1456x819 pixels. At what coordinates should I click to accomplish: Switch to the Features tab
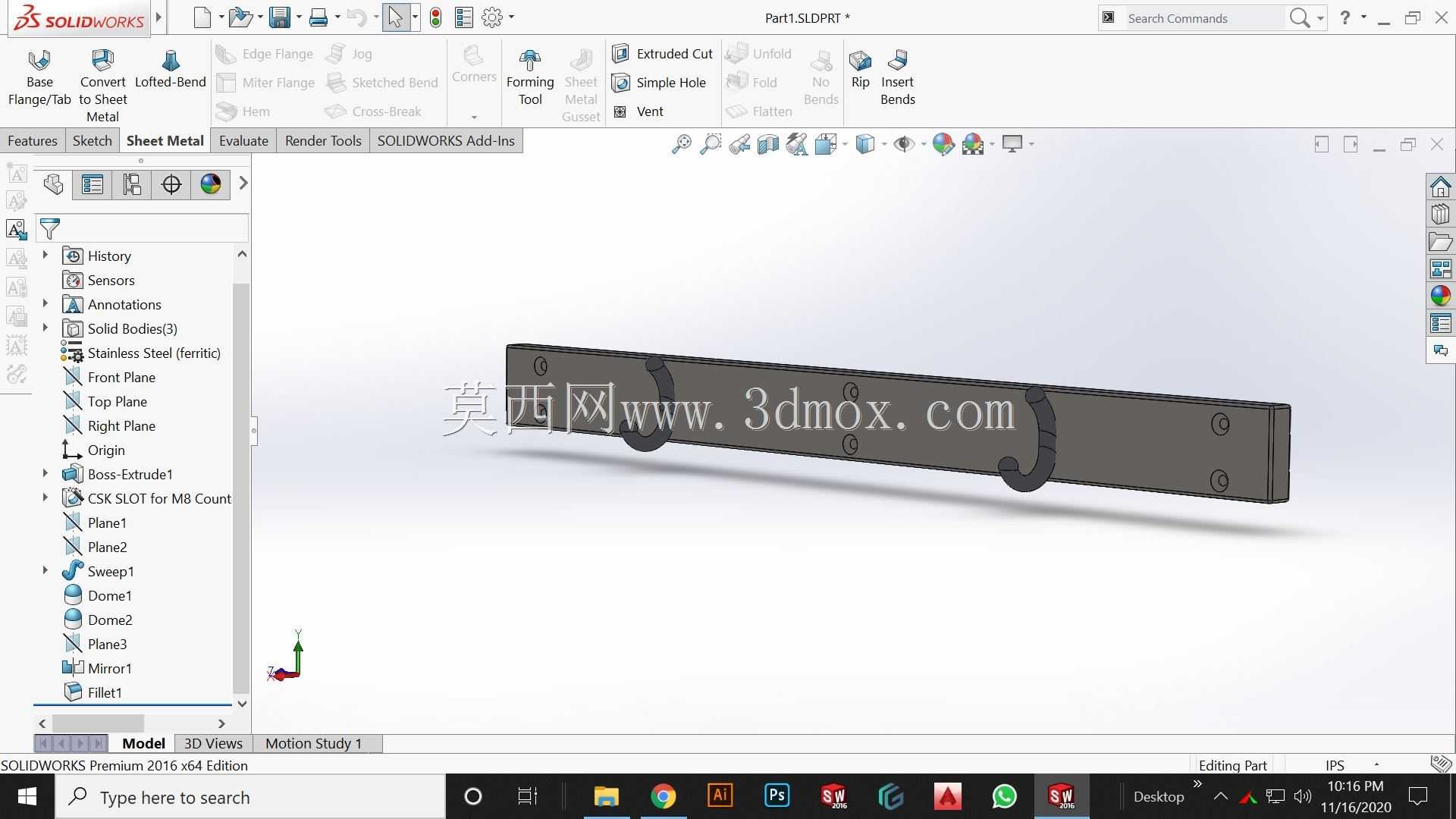pos(33,141)
